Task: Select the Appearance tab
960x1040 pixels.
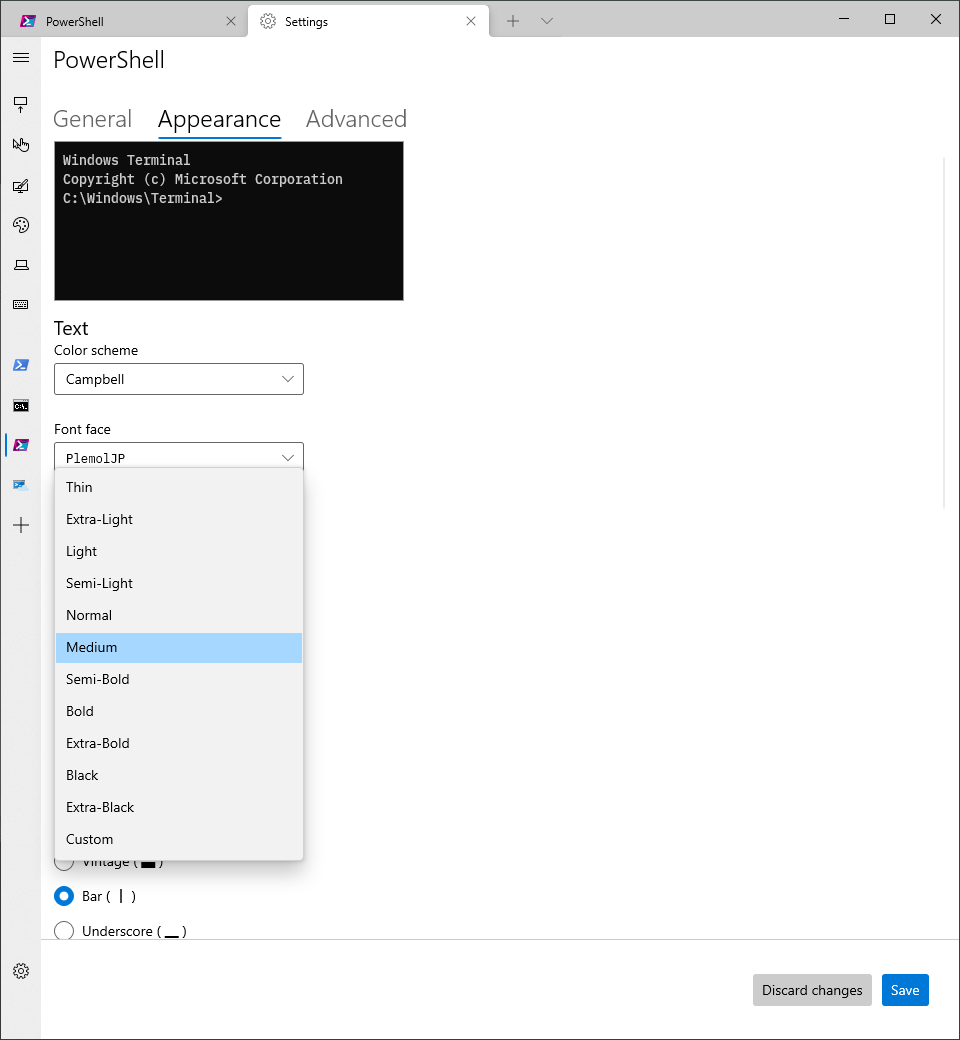Action: (x=220, y=119)
